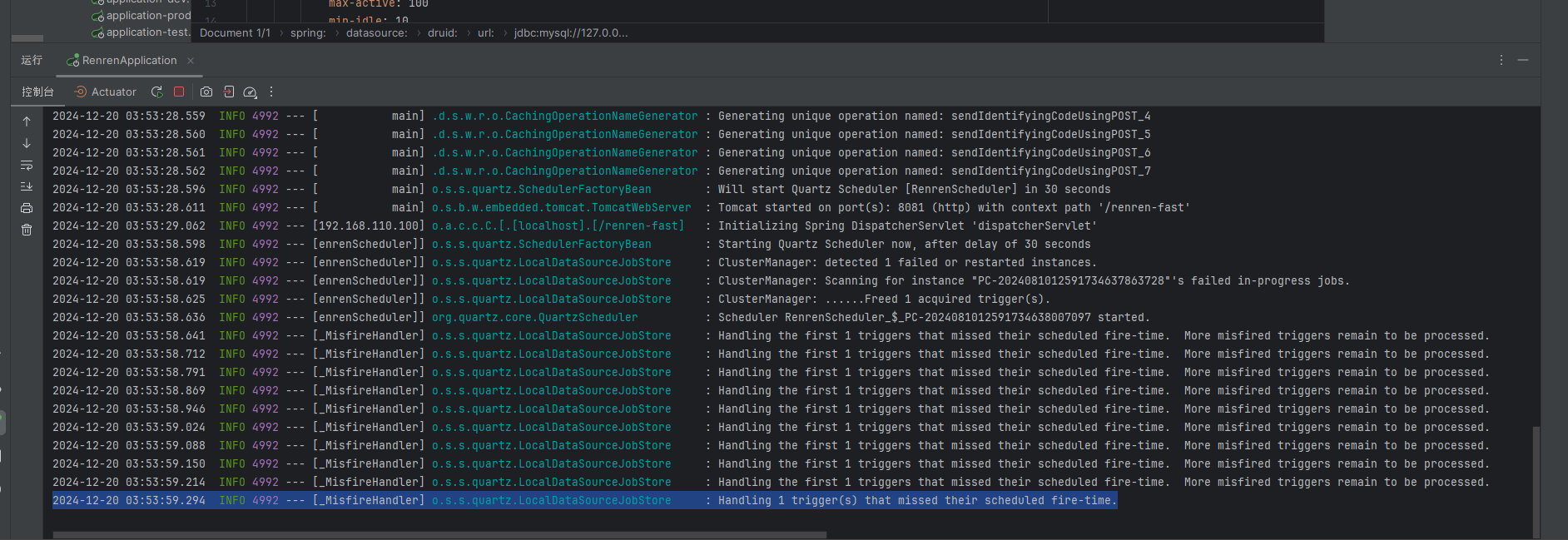
Task: Click 'Handling 1 trigger(s) that missed' message
Action: point(917,500)
